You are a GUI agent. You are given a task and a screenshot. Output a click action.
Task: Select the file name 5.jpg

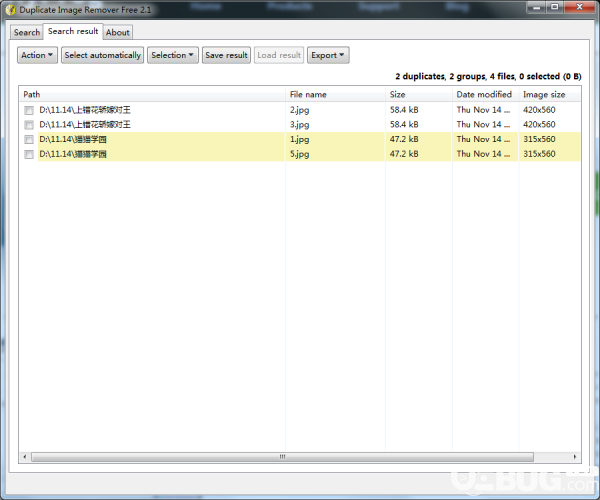[300, 154]
